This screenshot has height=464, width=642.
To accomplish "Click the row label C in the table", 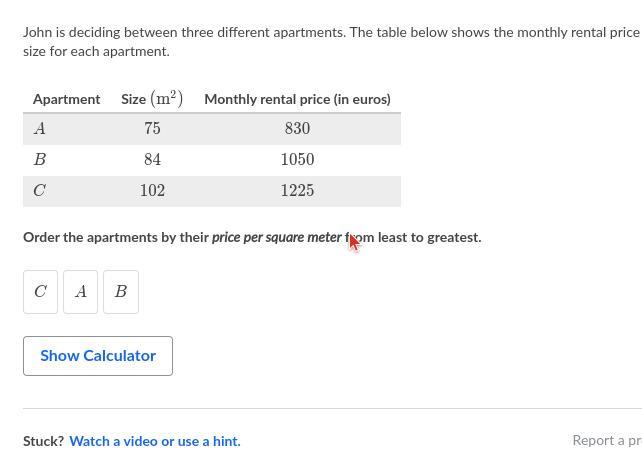I will 39,191.
